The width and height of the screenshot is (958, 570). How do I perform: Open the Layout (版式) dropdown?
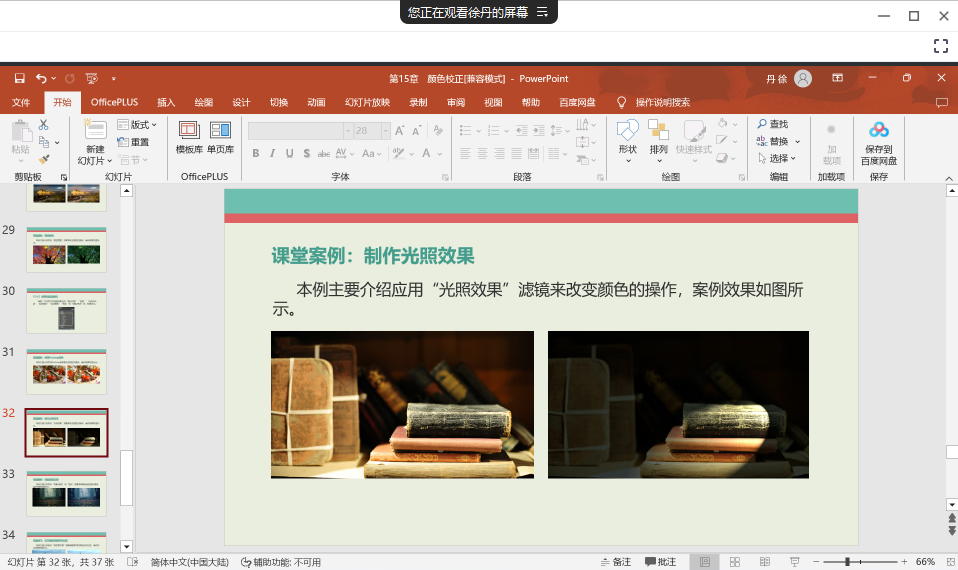(x=138, y=125)
